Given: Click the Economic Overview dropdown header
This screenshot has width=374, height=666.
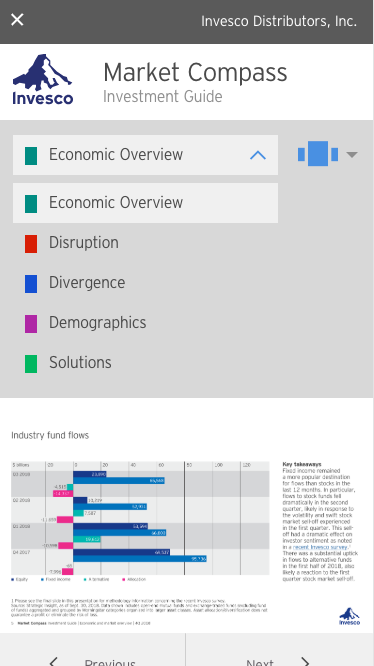Looking at the screenshot, I should coord(145,155).
